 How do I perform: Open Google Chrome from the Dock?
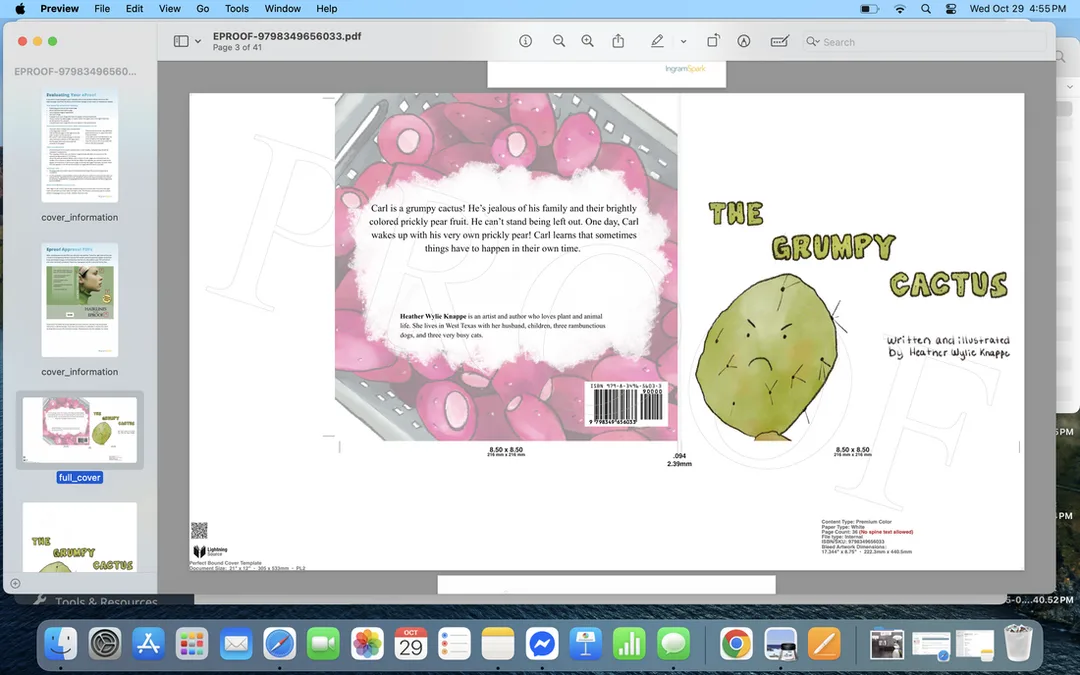pos(736,645)
